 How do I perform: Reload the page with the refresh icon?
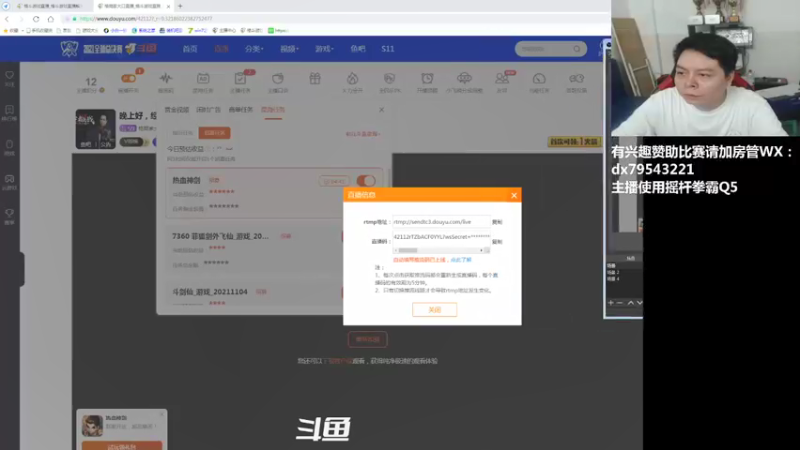(x=36, y=19)
